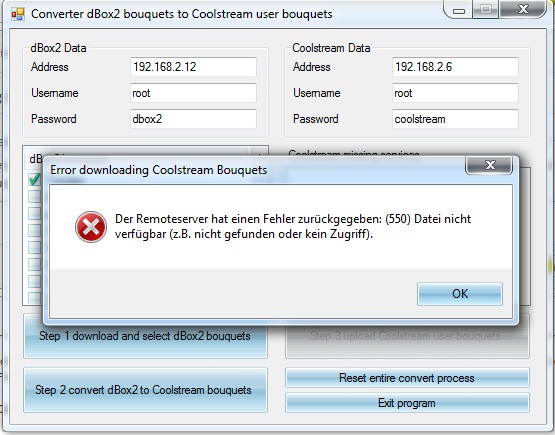Toggle the green checked bouquet checkbox
This screenshot has width=555, height=435.
coord(35,180)
